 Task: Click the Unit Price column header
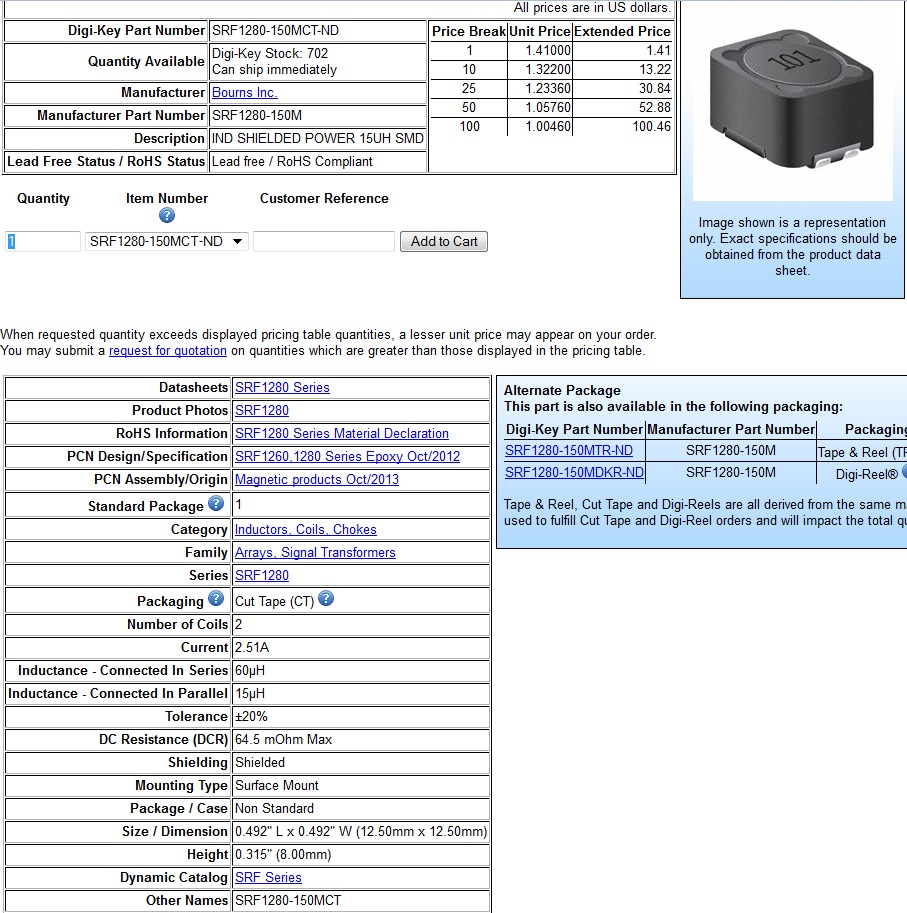[540, 31]
